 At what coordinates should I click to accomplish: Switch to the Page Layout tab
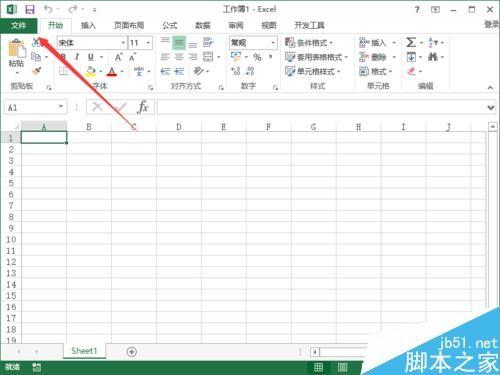click(129, 25)
